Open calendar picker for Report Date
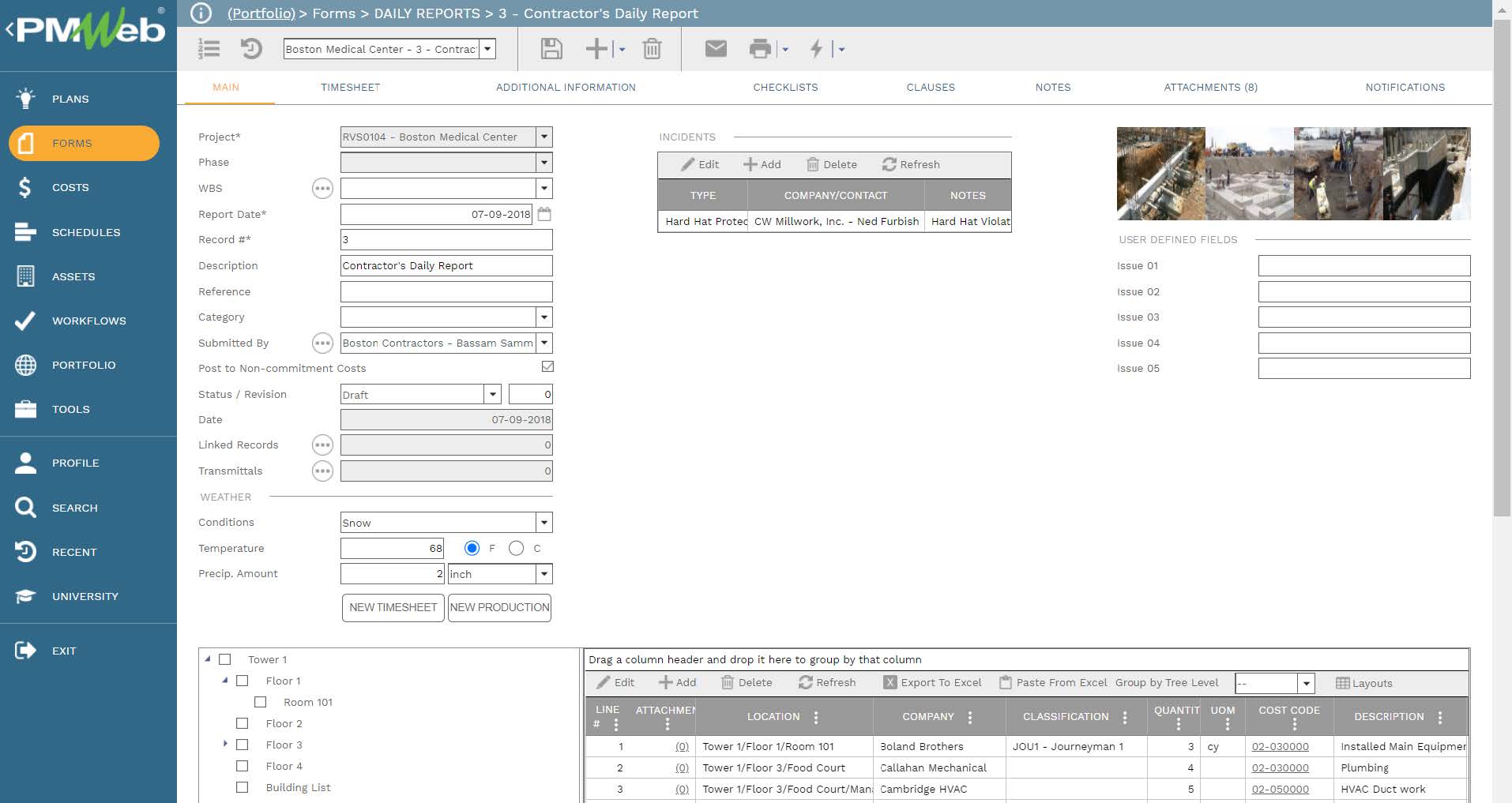The width and height of the screenshot is (1512, 803). tap(544, 214)
